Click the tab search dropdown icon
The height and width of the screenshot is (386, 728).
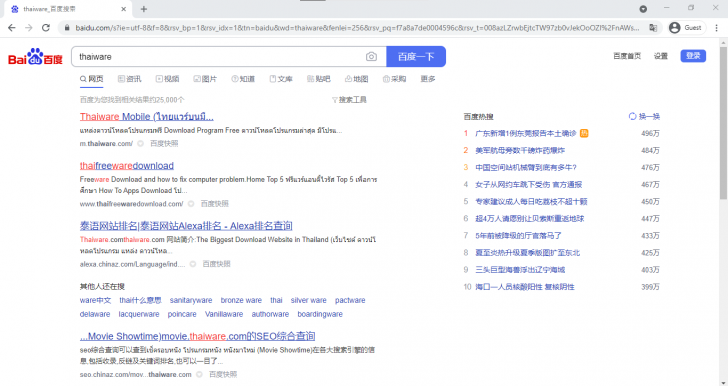(x=643, y=9)
